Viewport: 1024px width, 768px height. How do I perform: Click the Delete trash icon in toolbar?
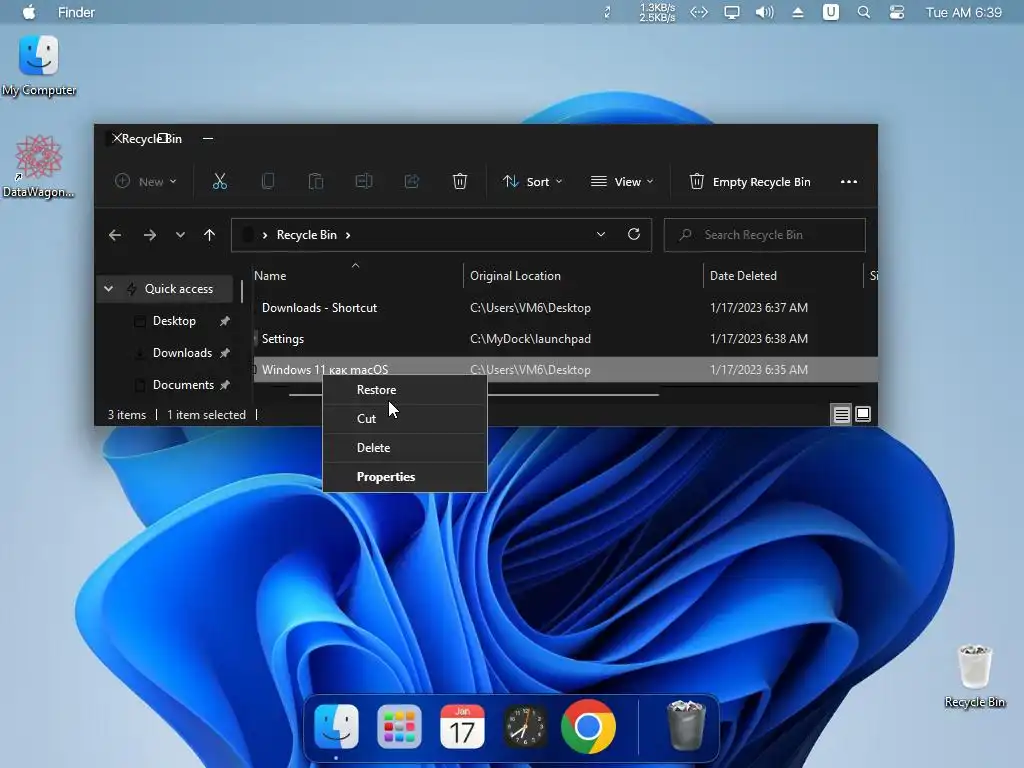(x=460, y=182)
